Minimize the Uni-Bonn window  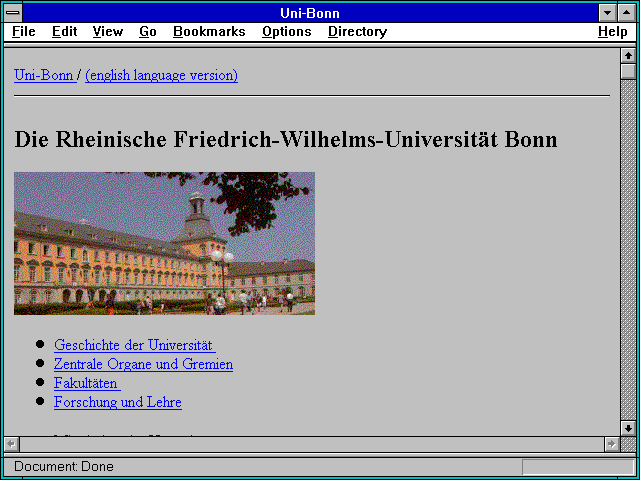point(607,13)
